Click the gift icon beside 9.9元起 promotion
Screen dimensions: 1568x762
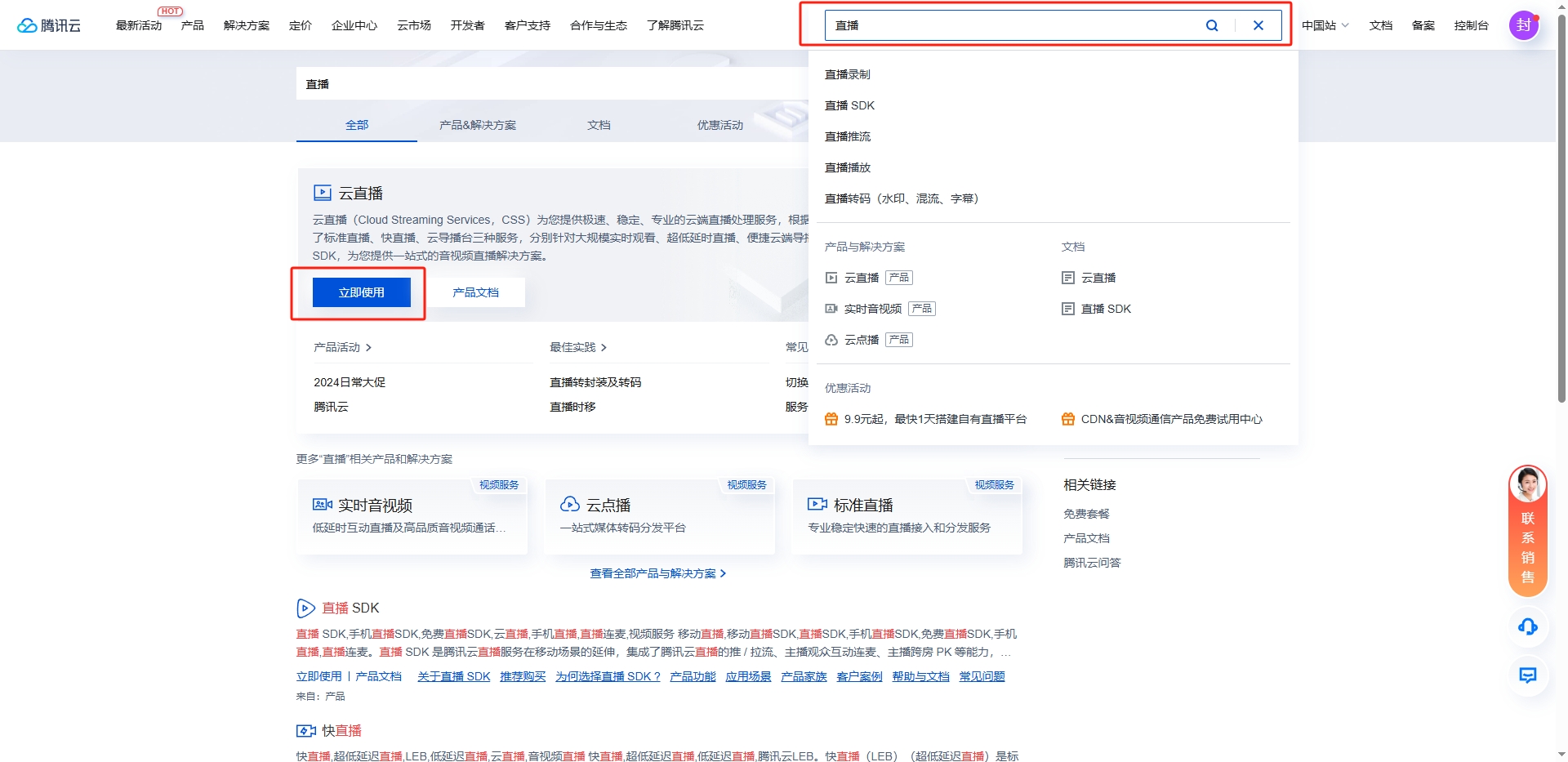click(x=831, y=419)
